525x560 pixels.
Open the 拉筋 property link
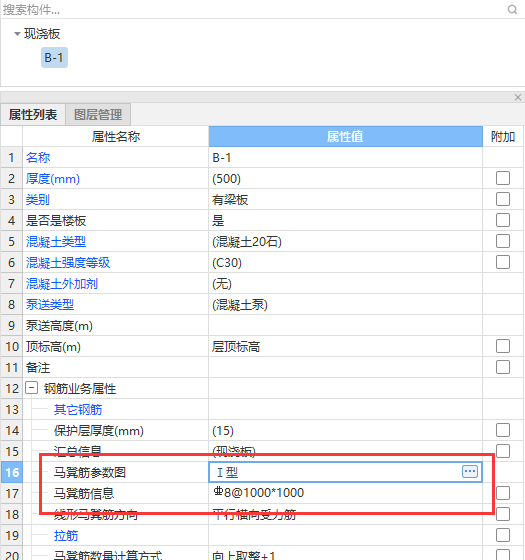[66, 536]
